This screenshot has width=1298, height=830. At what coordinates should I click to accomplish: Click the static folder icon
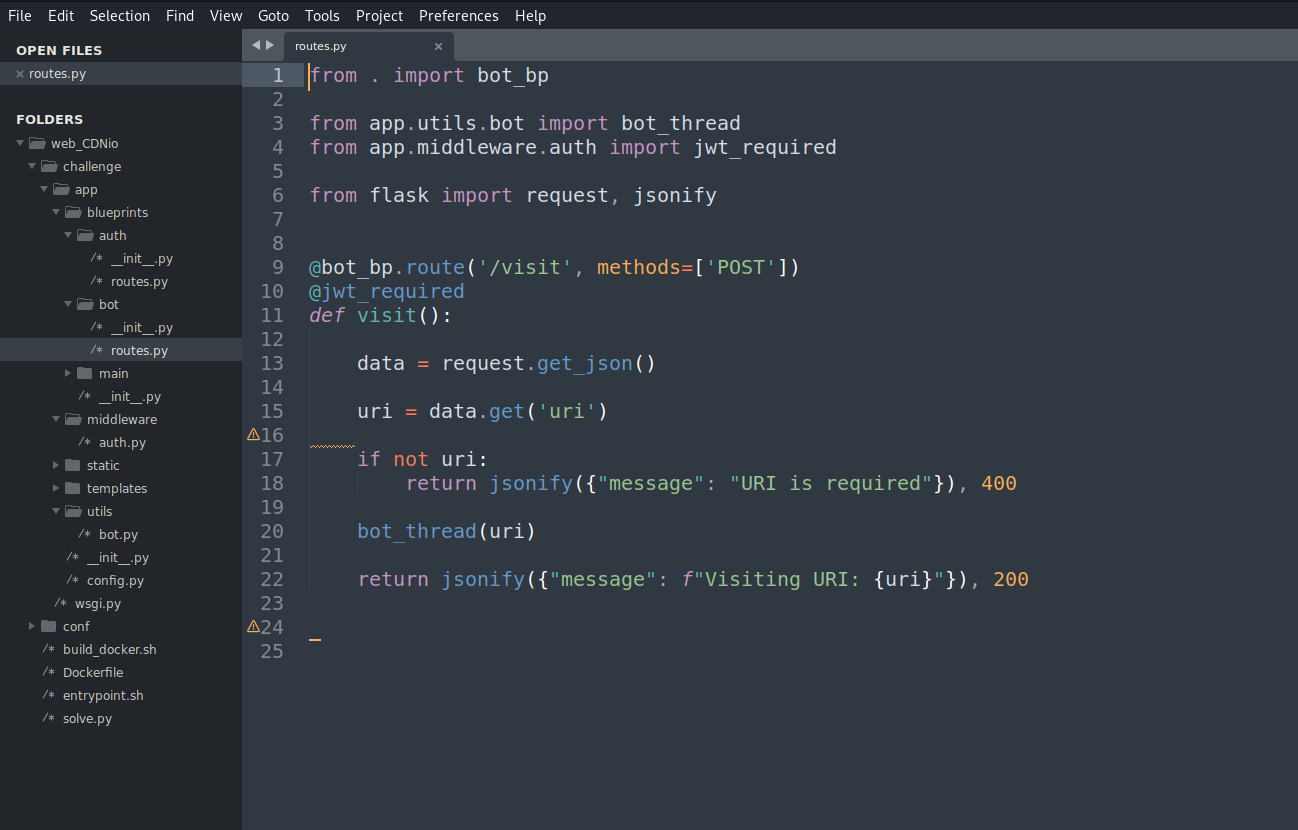pyautogui.click(x=73, y=466)
